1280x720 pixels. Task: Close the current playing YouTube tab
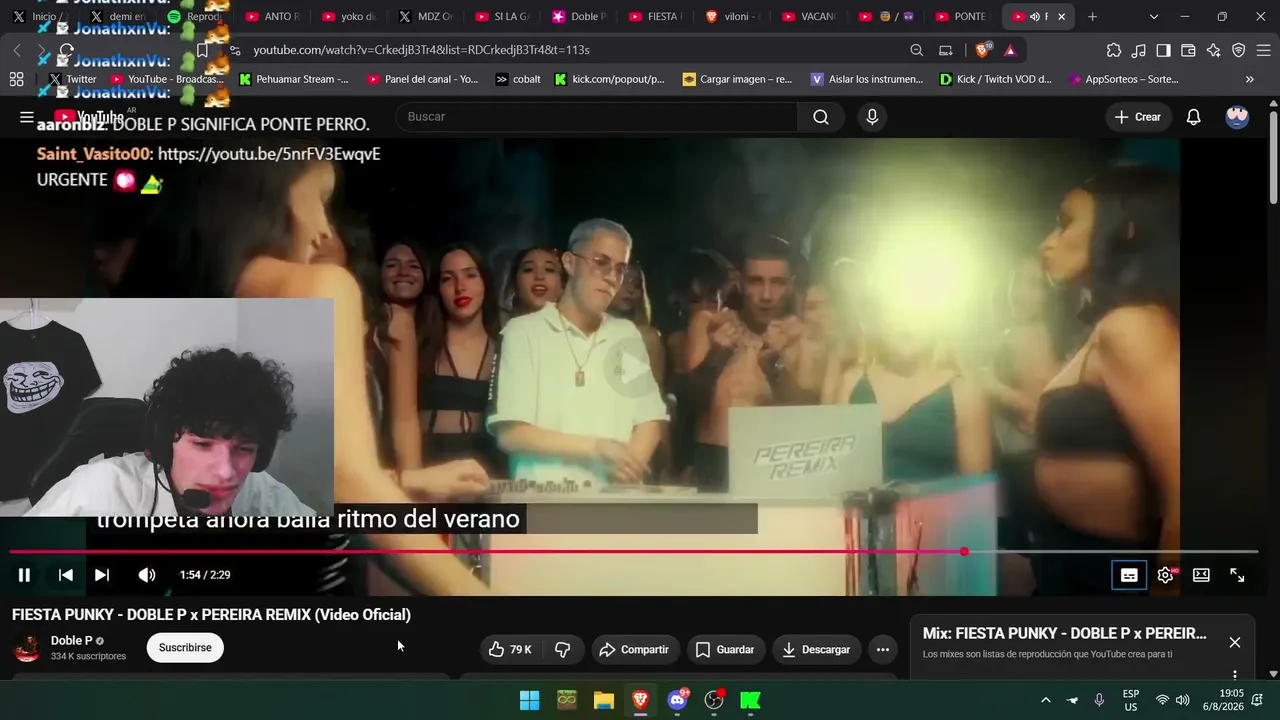click(x=1061, y=17)
